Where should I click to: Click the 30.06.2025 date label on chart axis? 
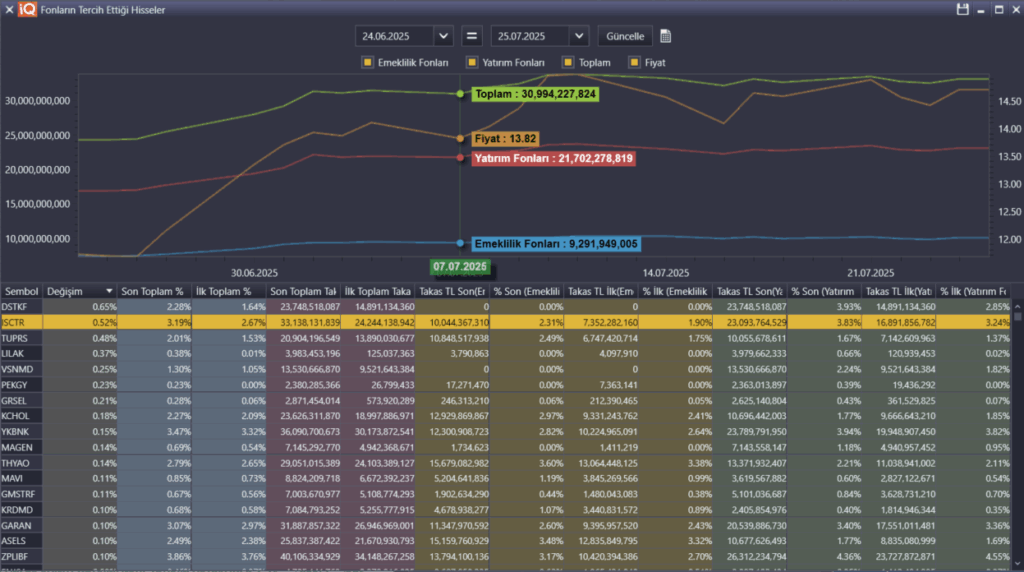(254, 273)
